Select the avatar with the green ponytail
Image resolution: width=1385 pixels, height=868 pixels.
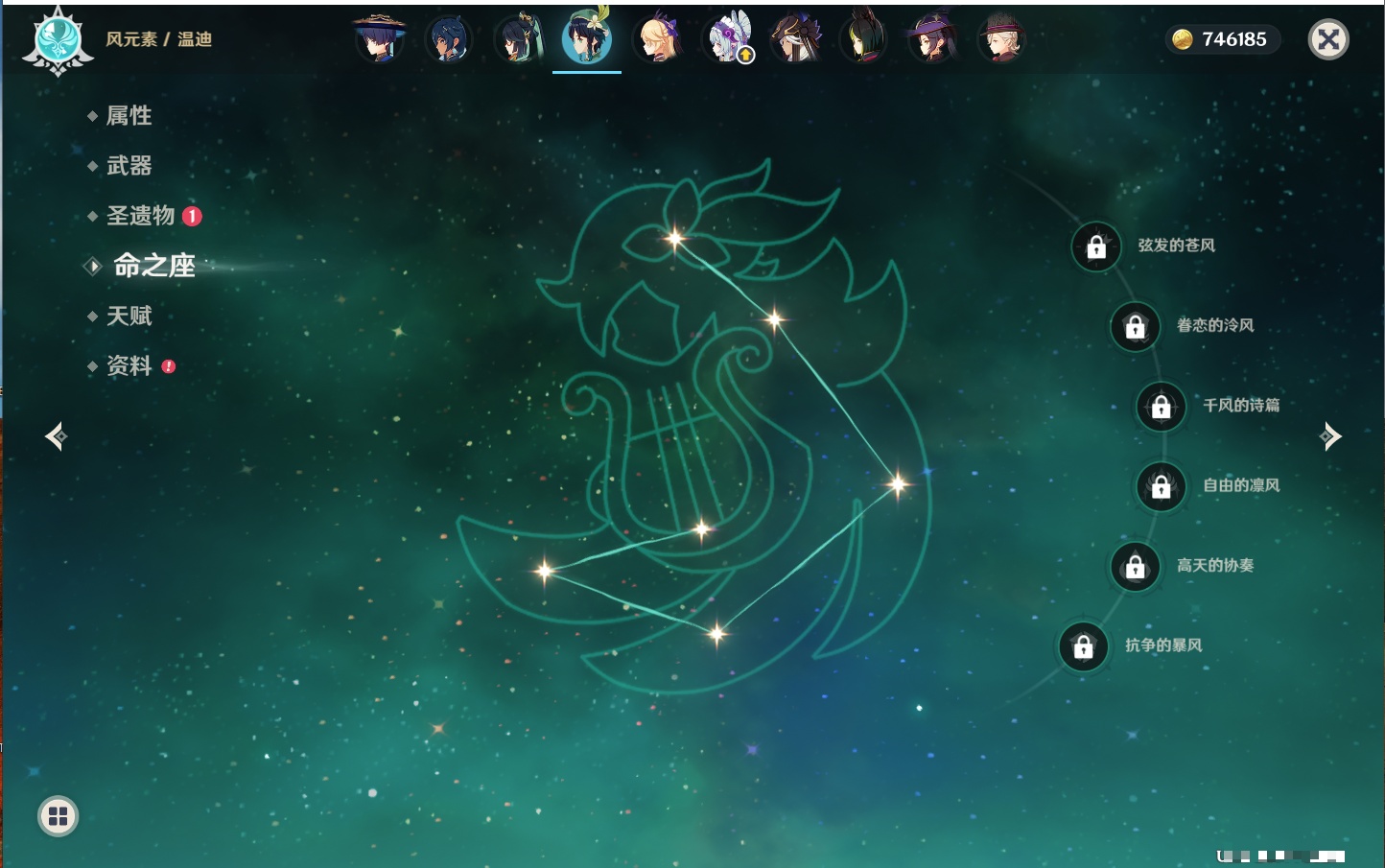click(518, 39)
